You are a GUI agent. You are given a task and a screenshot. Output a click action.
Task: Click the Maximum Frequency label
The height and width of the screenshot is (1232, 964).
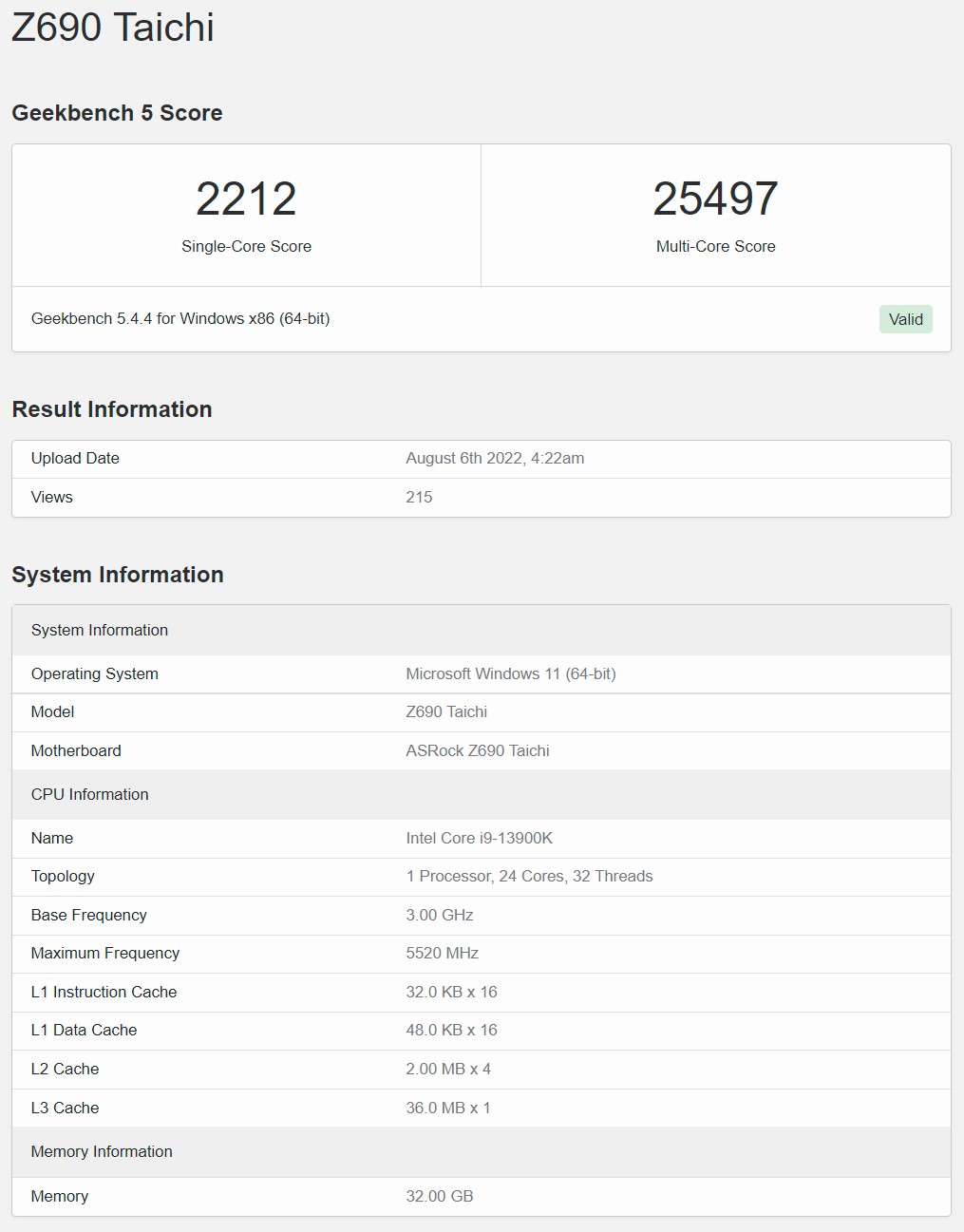click(x=105, y=953)
